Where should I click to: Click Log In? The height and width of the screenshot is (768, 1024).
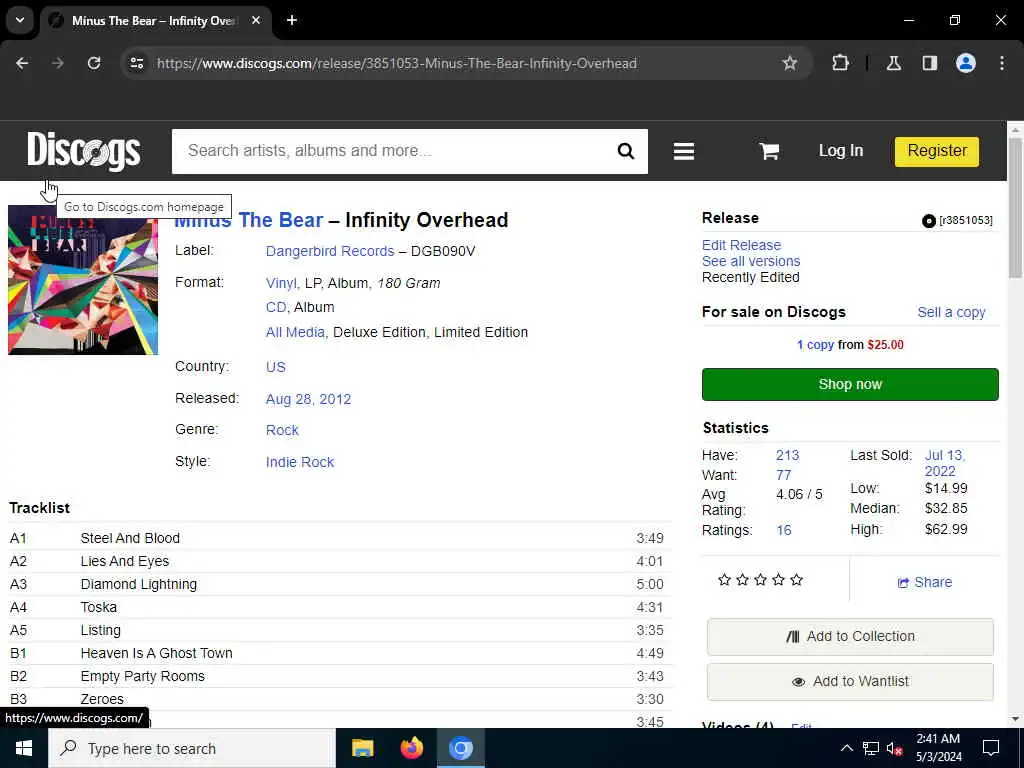coord(841,151)
